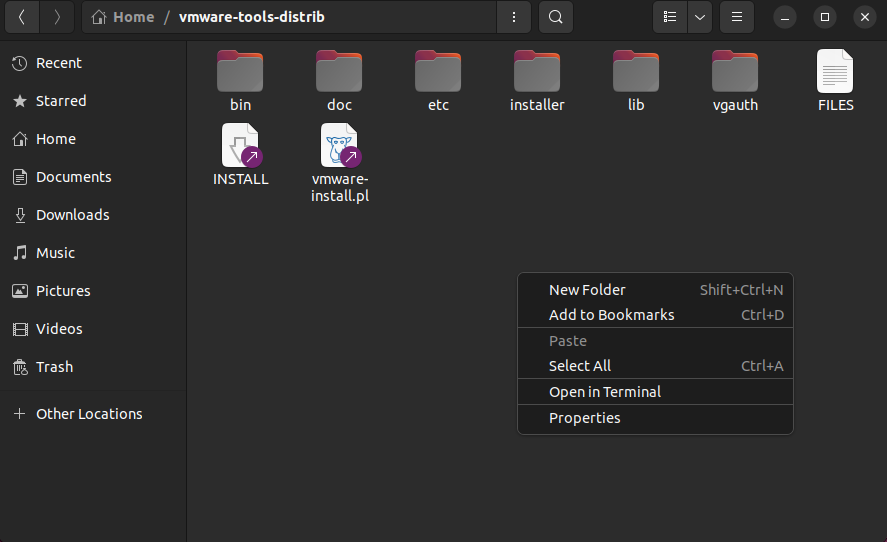Click the Videos film icon in sidebar

point(20,329)
